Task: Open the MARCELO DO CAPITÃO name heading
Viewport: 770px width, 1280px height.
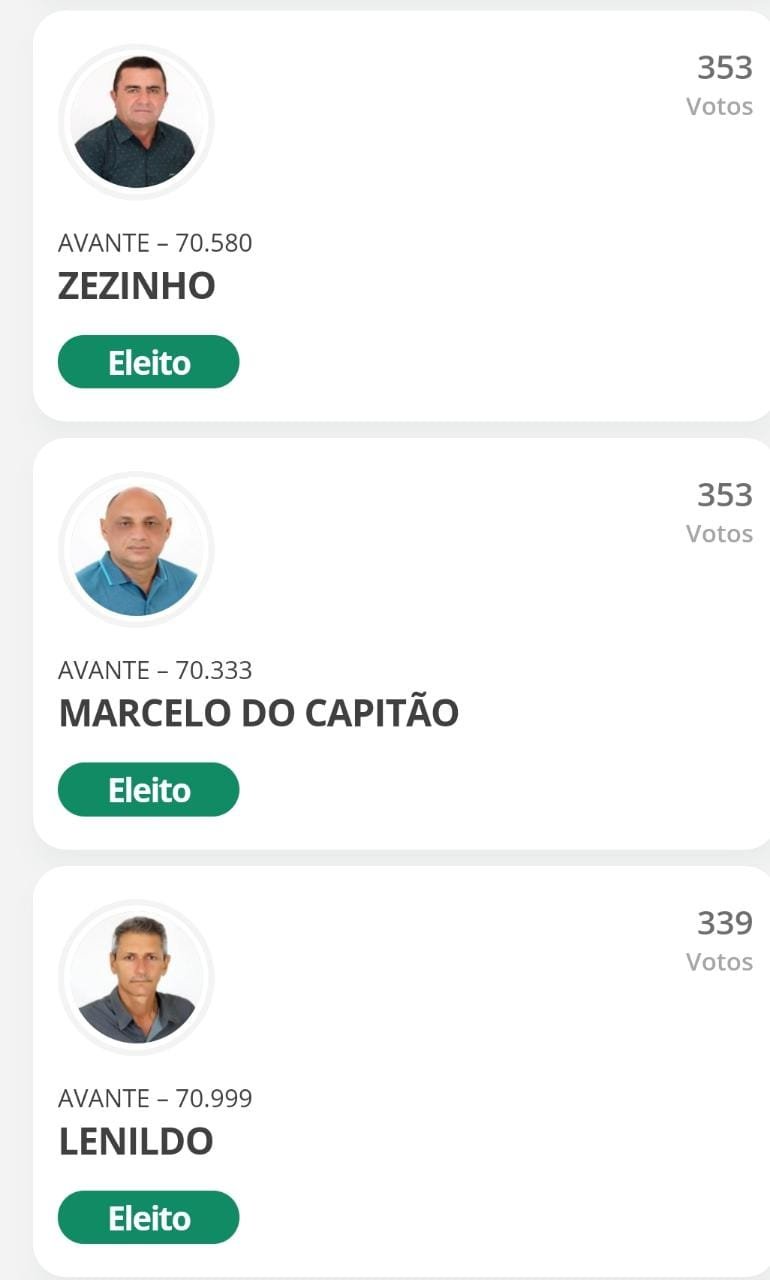Action: [258, 713]
